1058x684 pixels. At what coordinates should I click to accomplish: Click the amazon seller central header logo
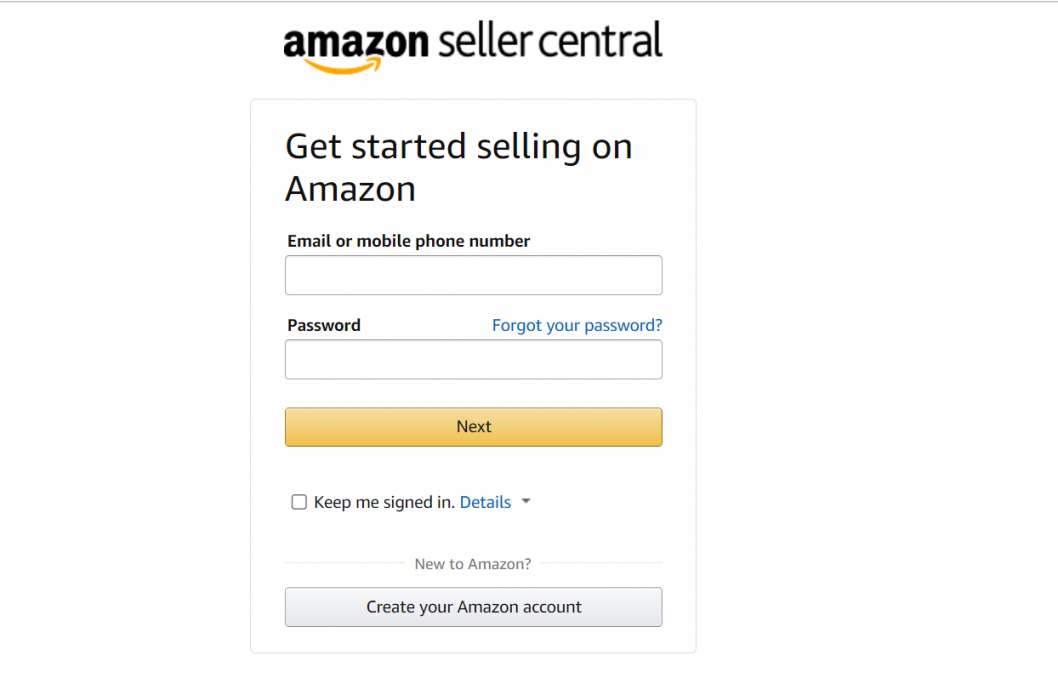(x=470, y=42)
